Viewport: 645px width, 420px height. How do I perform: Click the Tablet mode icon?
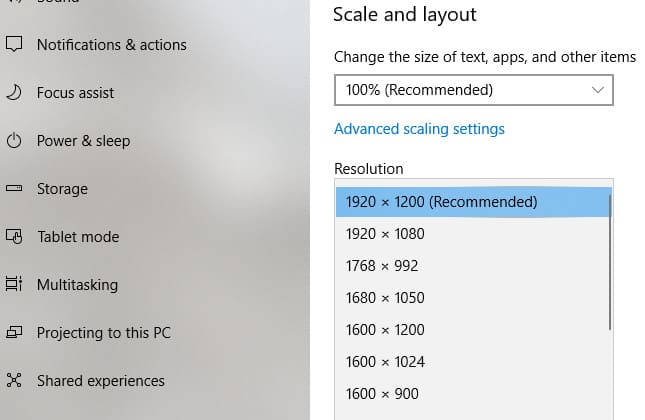[14, 236]
